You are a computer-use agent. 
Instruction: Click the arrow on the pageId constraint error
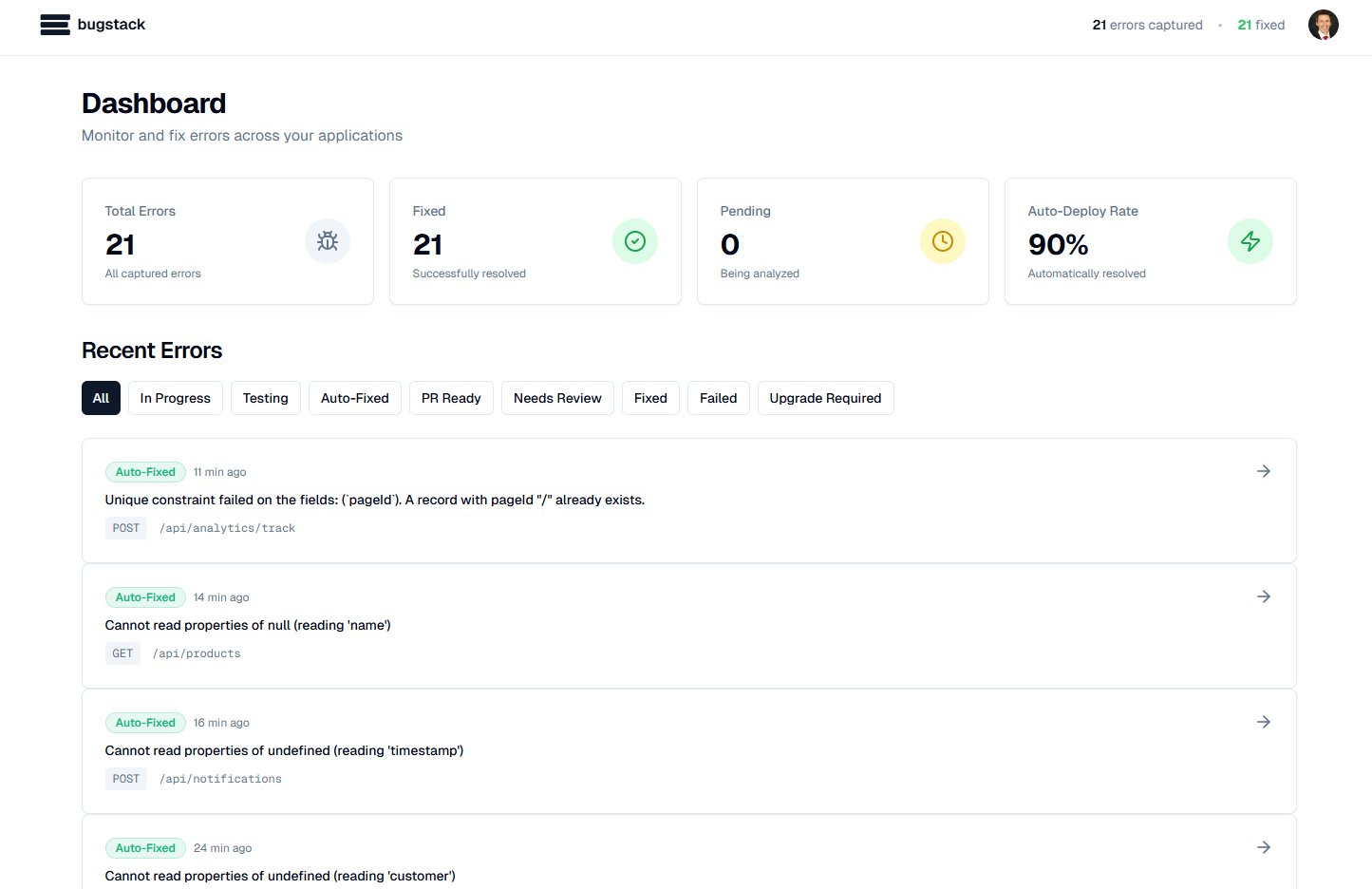tap(1263, 470)
